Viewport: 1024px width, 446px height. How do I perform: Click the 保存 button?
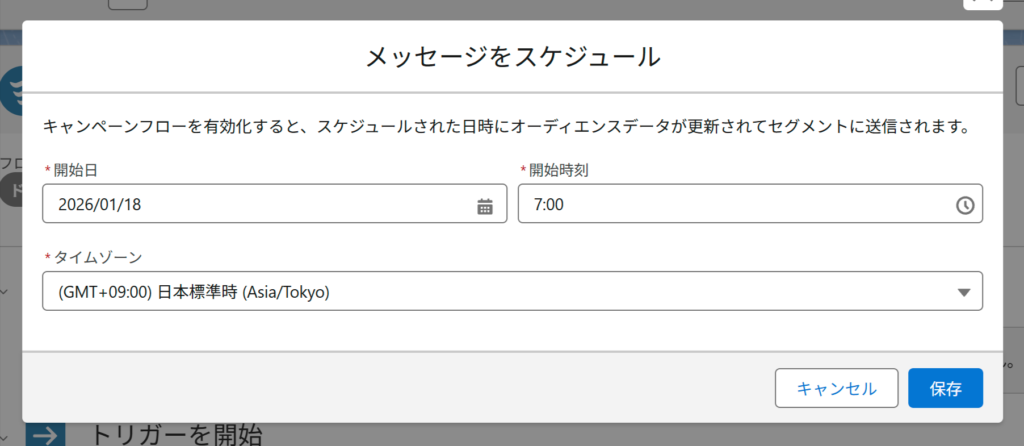point(946,389)
